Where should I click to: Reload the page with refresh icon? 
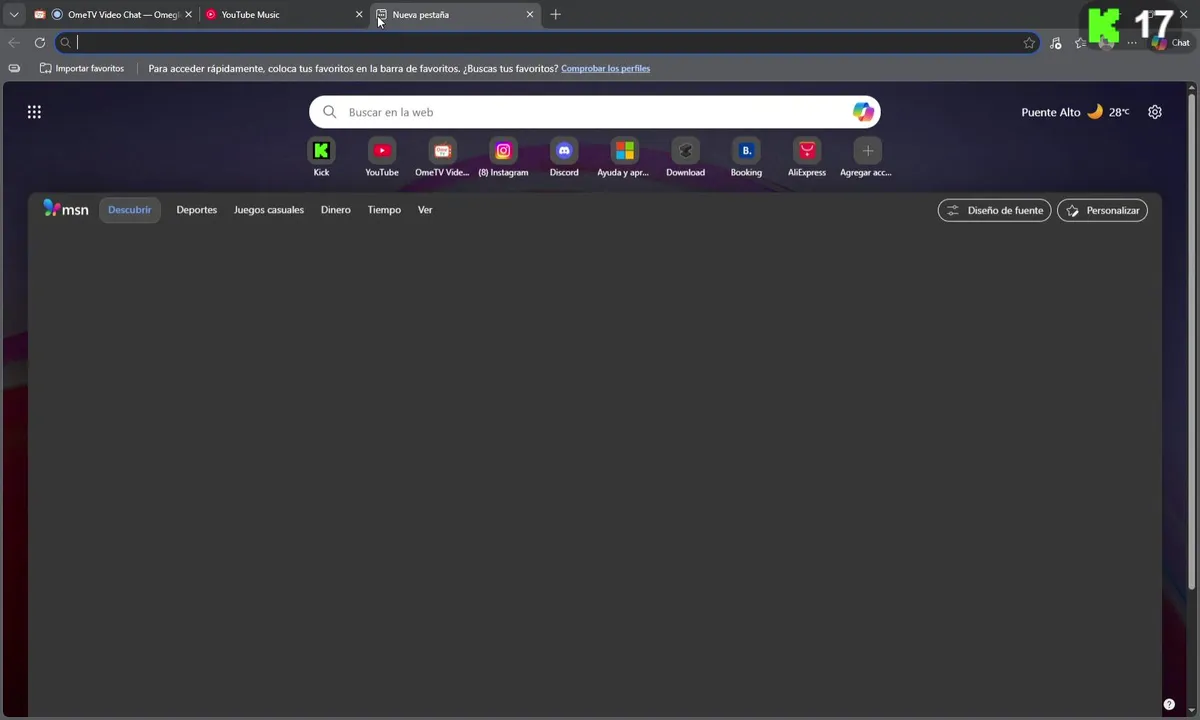pyautogui.click(x=40, y=42)
